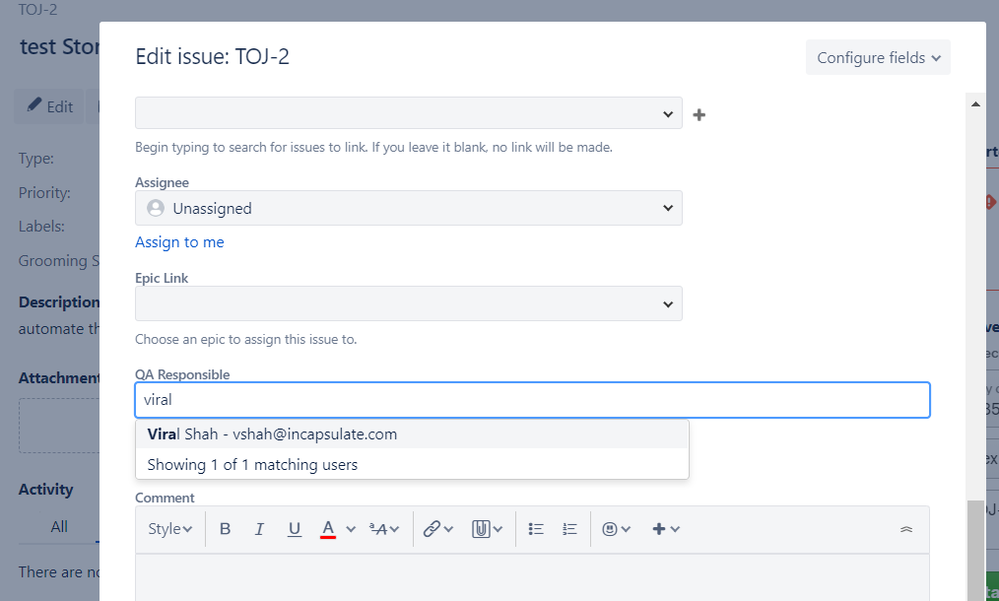Toggle bold in the comment toolbar
Image resolution: width=999 pixels, height=601 pixels.
pyautogui.click(x=225, y=529)
